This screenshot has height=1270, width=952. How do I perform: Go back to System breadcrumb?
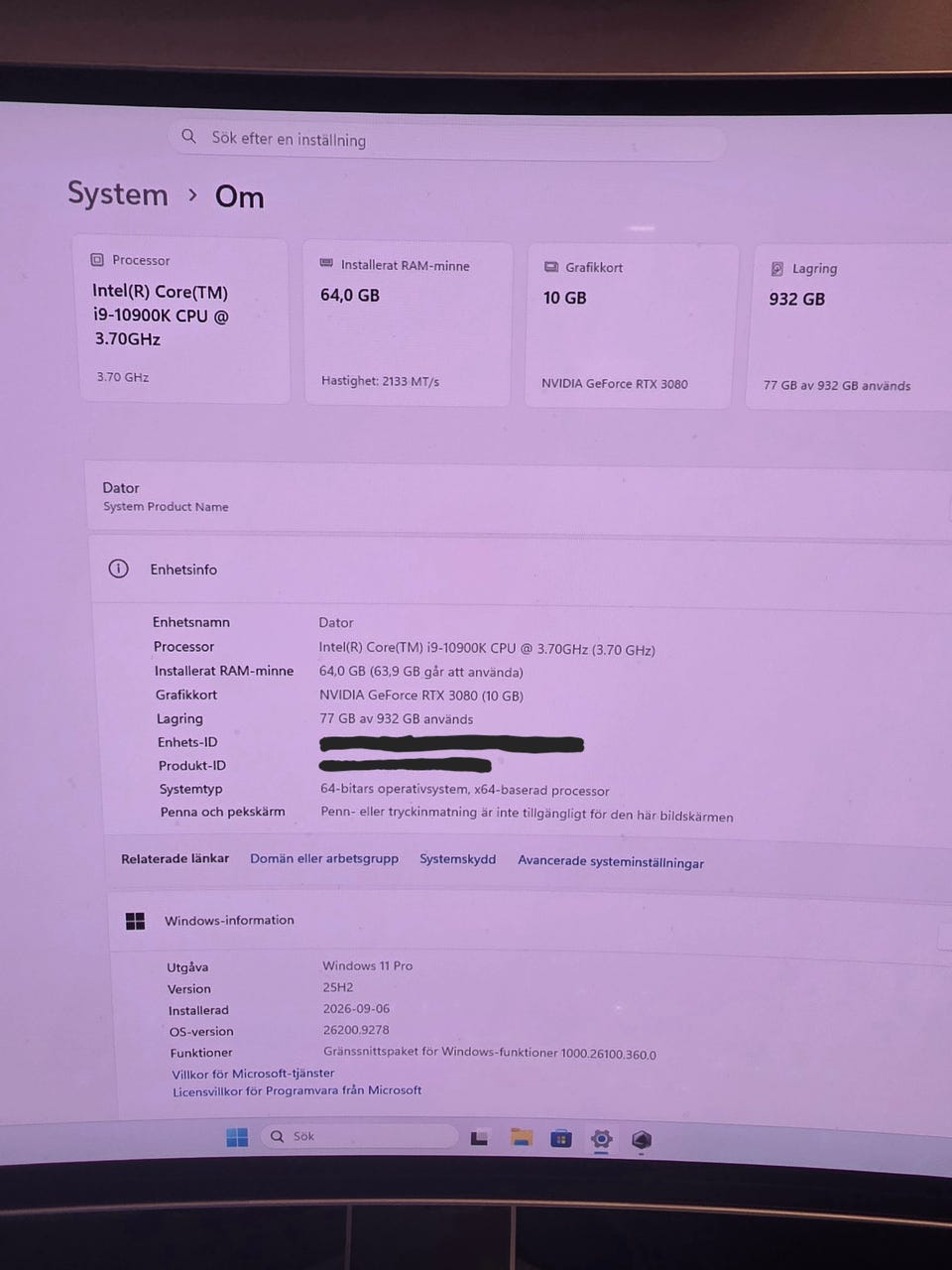[118, 193]
